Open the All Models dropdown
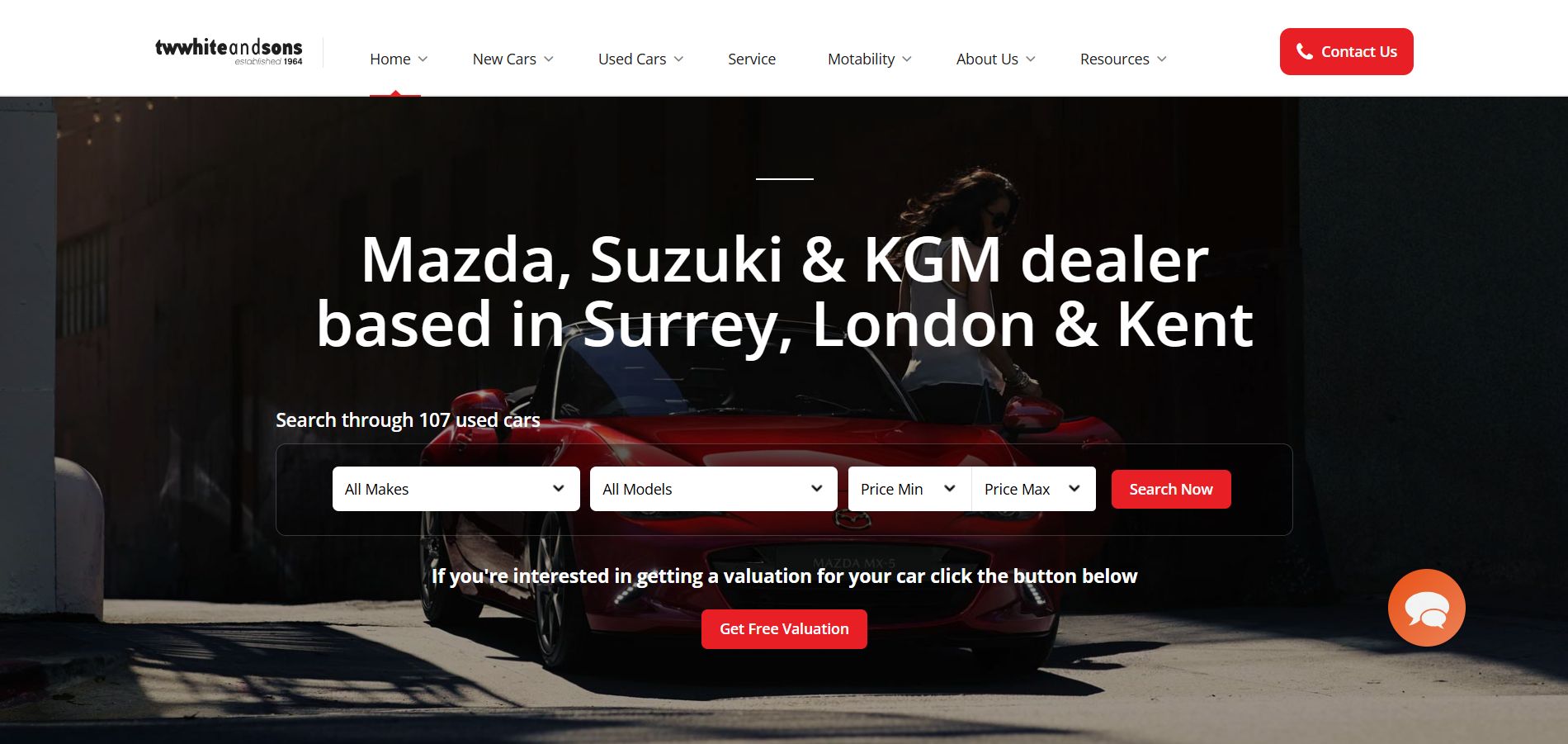This screenshot has height=744, width=1568. pos(713,489)
